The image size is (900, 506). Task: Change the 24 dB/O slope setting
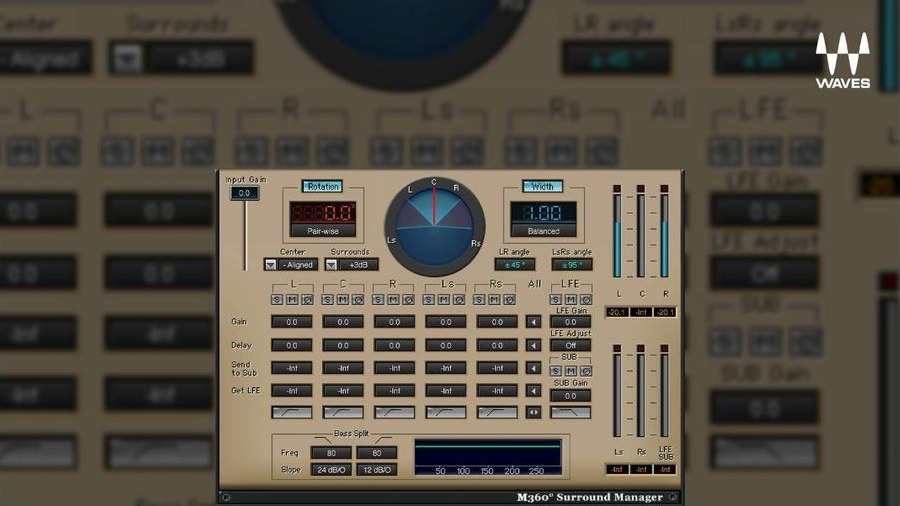pyautogui.click(x=331, y=469)
